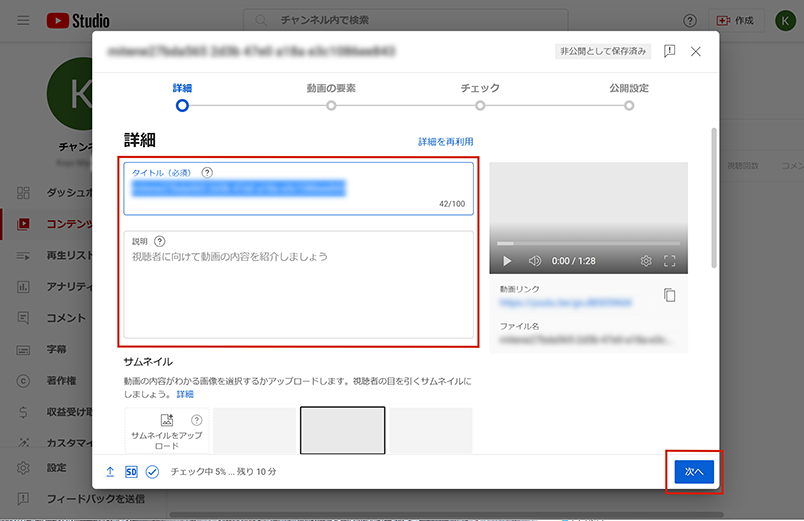
Task: Open help icon next to タイトル label
Action: point(207,172)
